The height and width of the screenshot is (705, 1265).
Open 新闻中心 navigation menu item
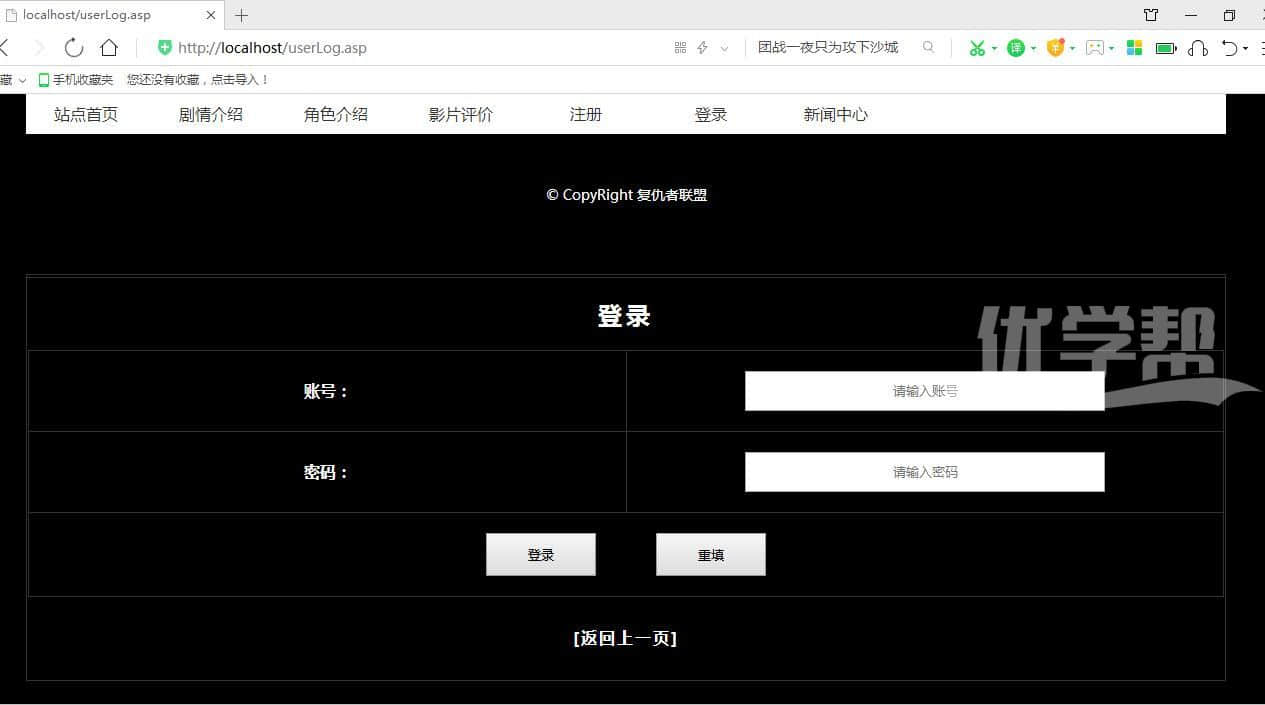pos(835,114)
